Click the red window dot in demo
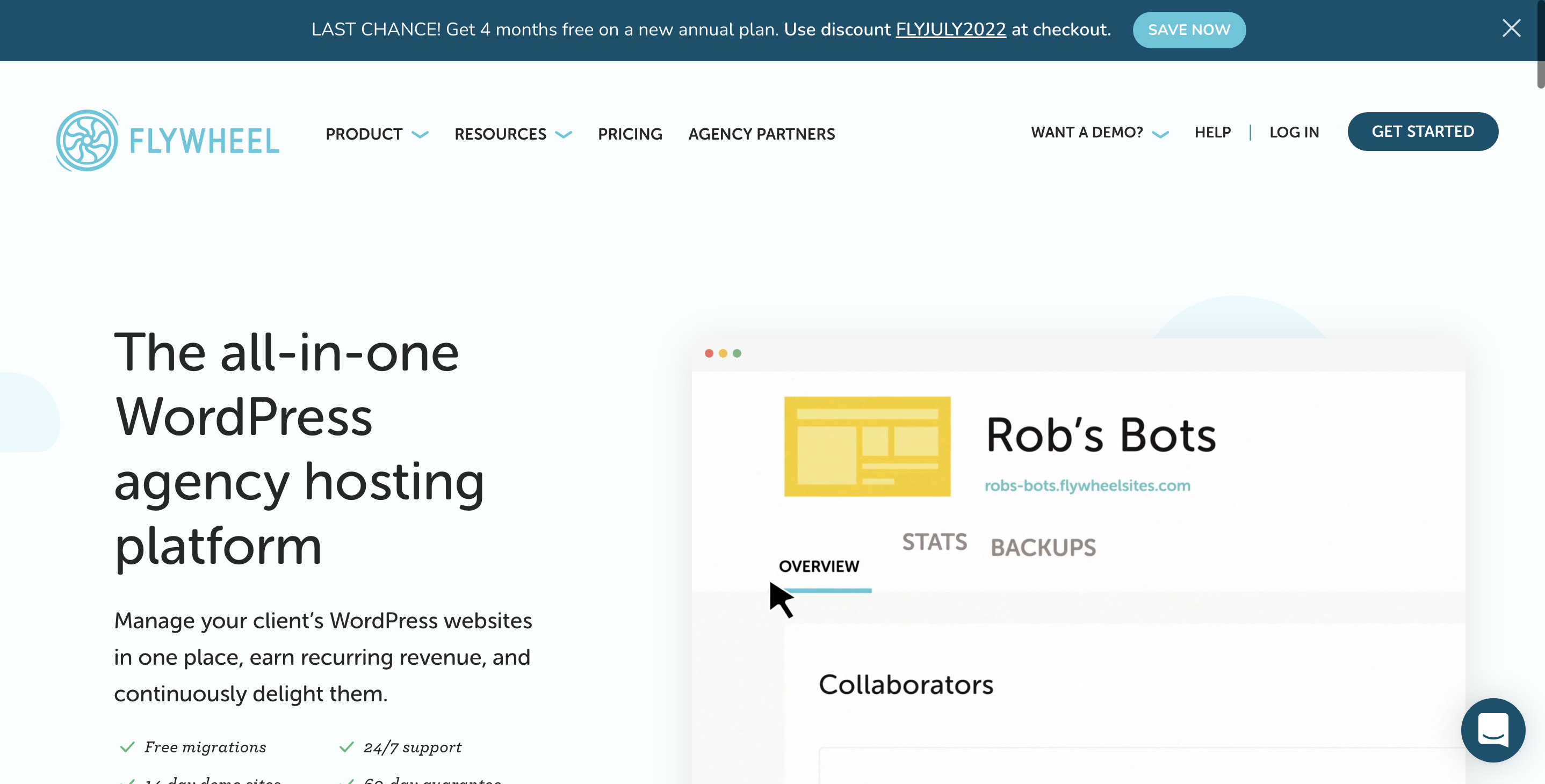The height and width of the screenshot is (784, 1545). point(709,353)
